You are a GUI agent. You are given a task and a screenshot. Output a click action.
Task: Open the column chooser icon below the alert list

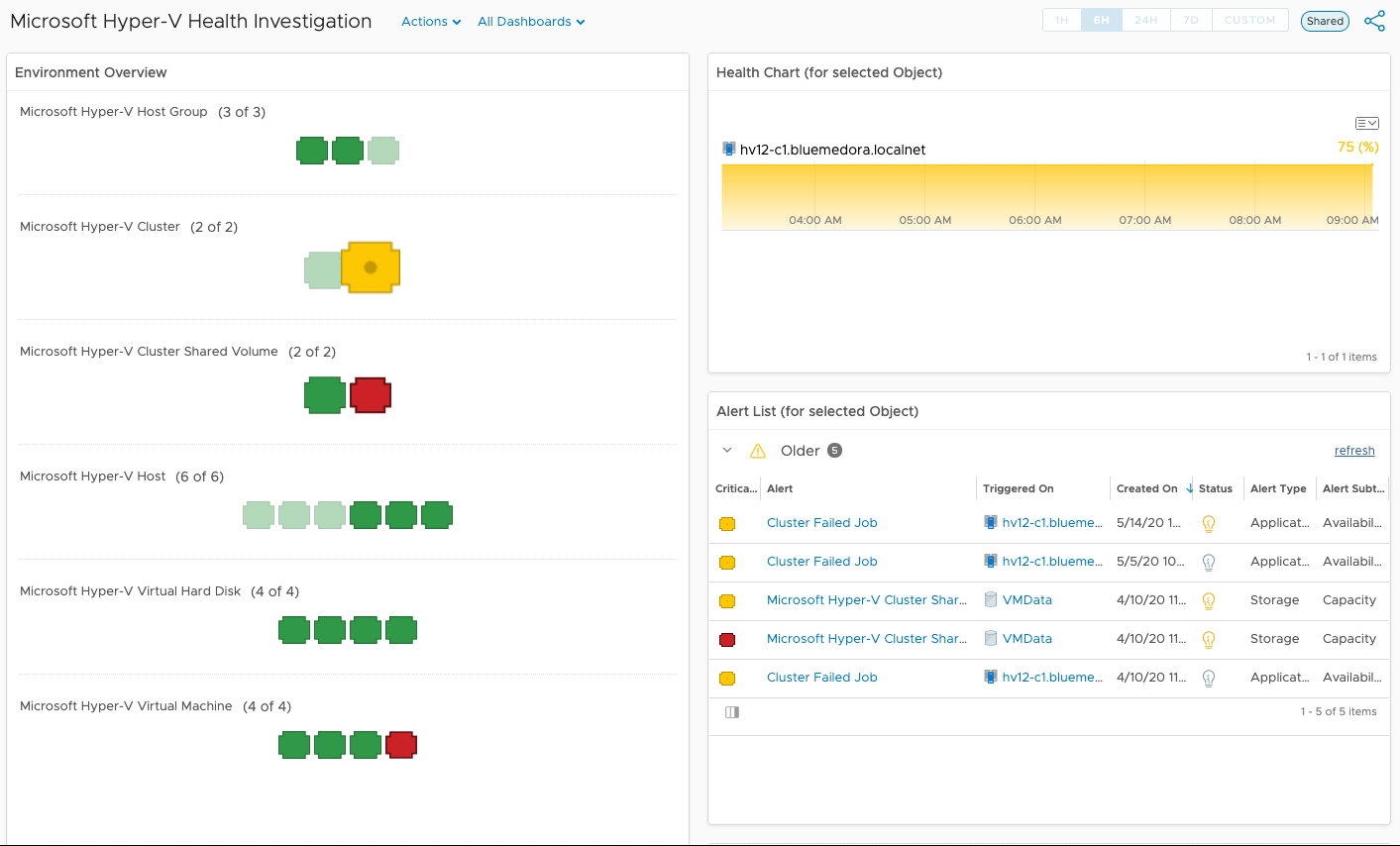(x=732, y=712)
